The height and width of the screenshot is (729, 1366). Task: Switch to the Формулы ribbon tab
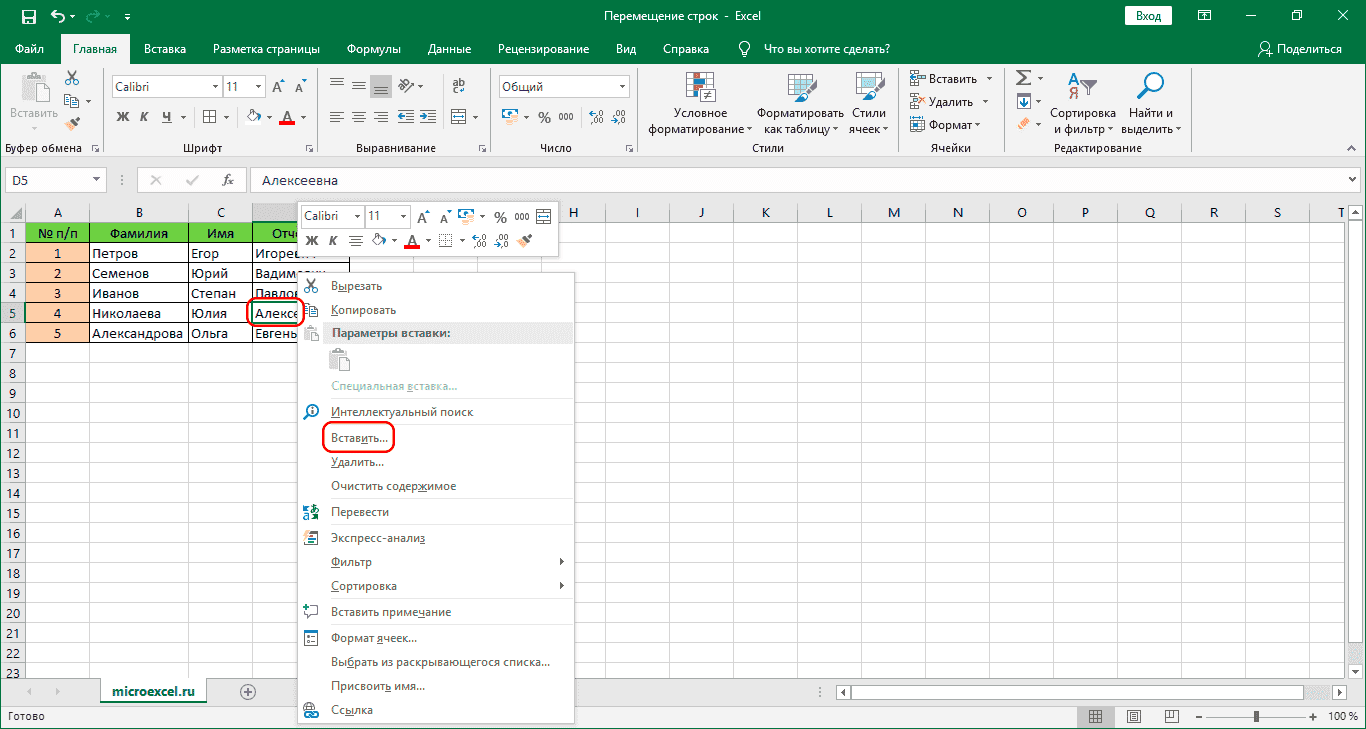373,49
